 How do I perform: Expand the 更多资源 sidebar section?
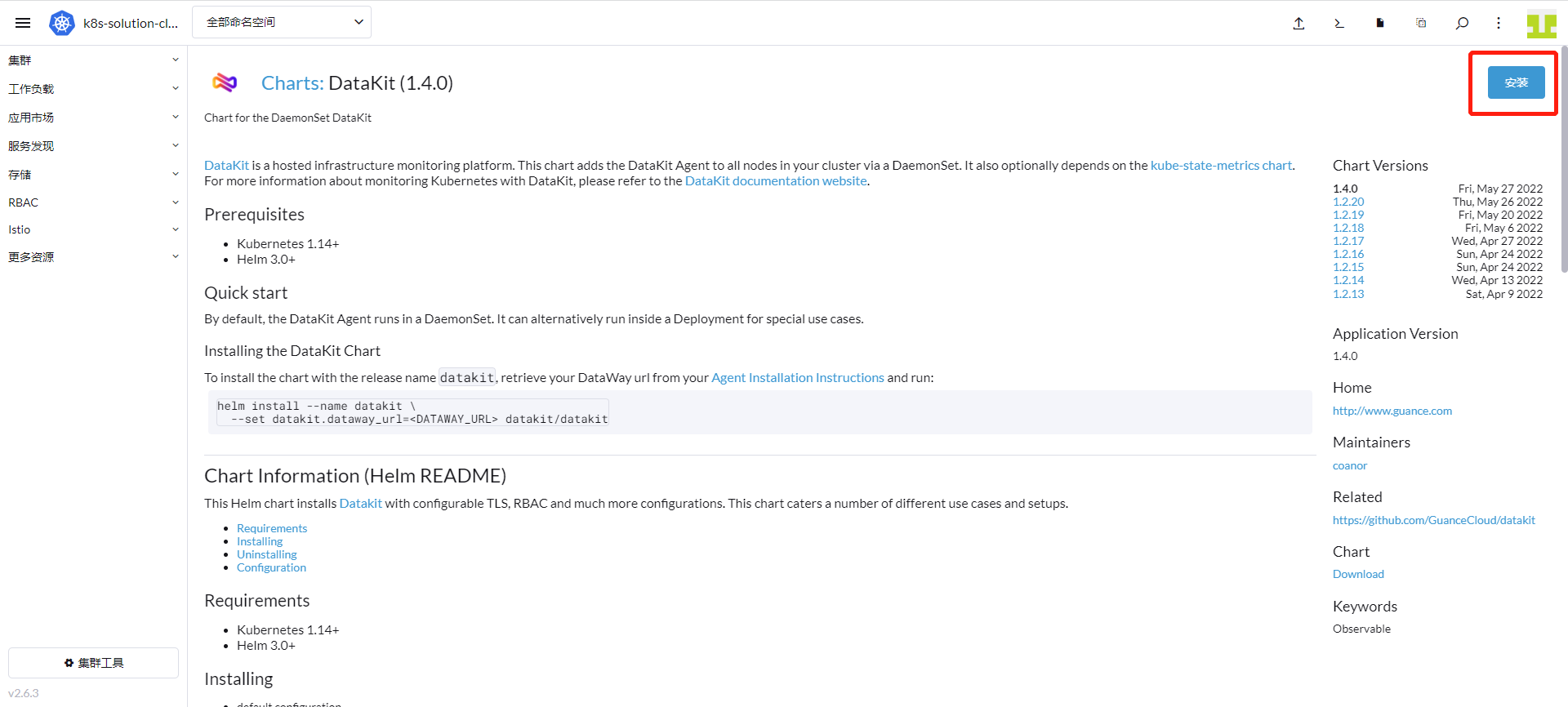[x=93, y=257]
